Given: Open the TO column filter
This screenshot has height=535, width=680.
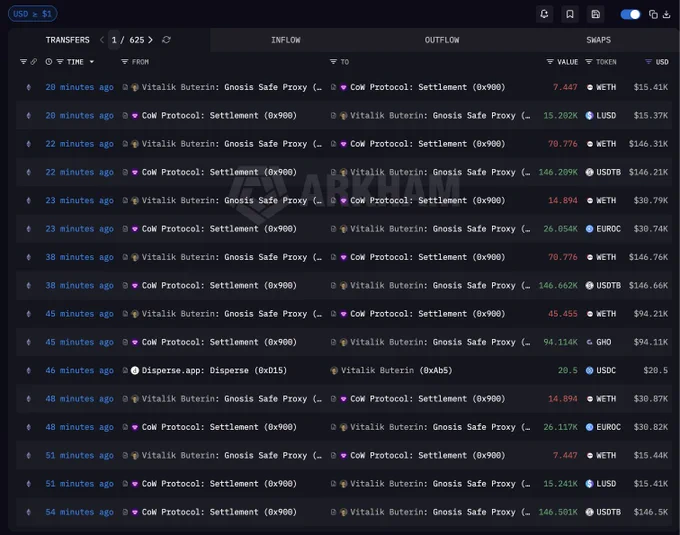Looking at the screenshot, I should point(333,62).
